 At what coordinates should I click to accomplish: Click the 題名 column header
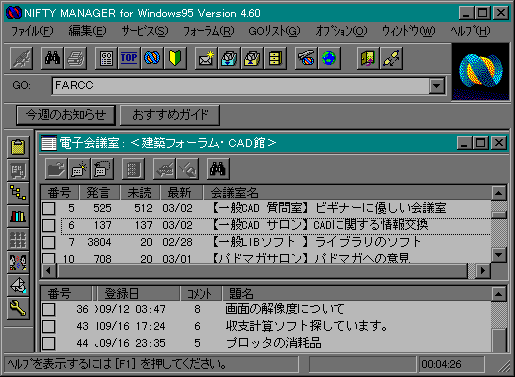click(x=357, y=294)
